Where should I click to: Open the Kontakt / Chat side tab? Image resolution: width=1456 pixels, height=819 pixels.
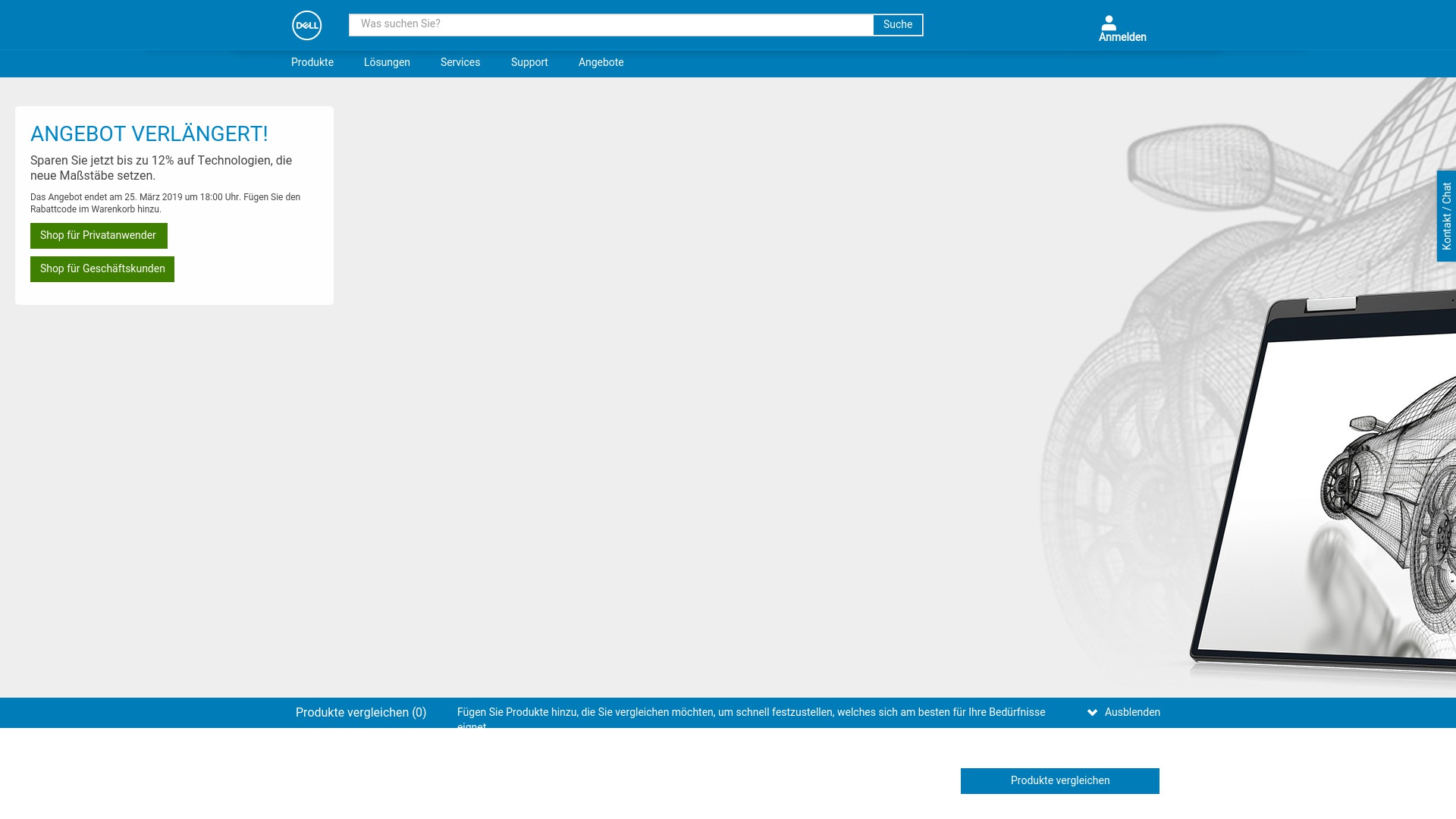(x=1446, y=216)
